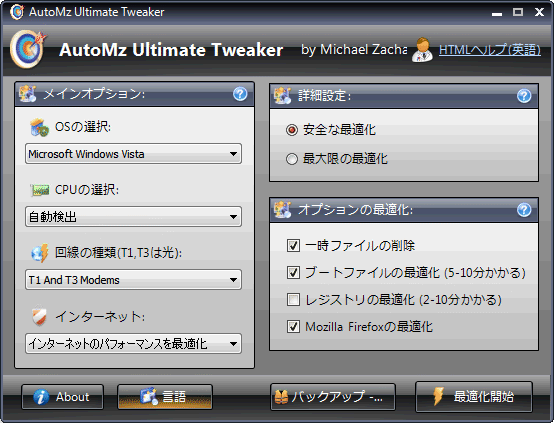Select the 安全な最適化 radio button
The height and width of the screenshot is (423, 554).
[x=292, y=130]
